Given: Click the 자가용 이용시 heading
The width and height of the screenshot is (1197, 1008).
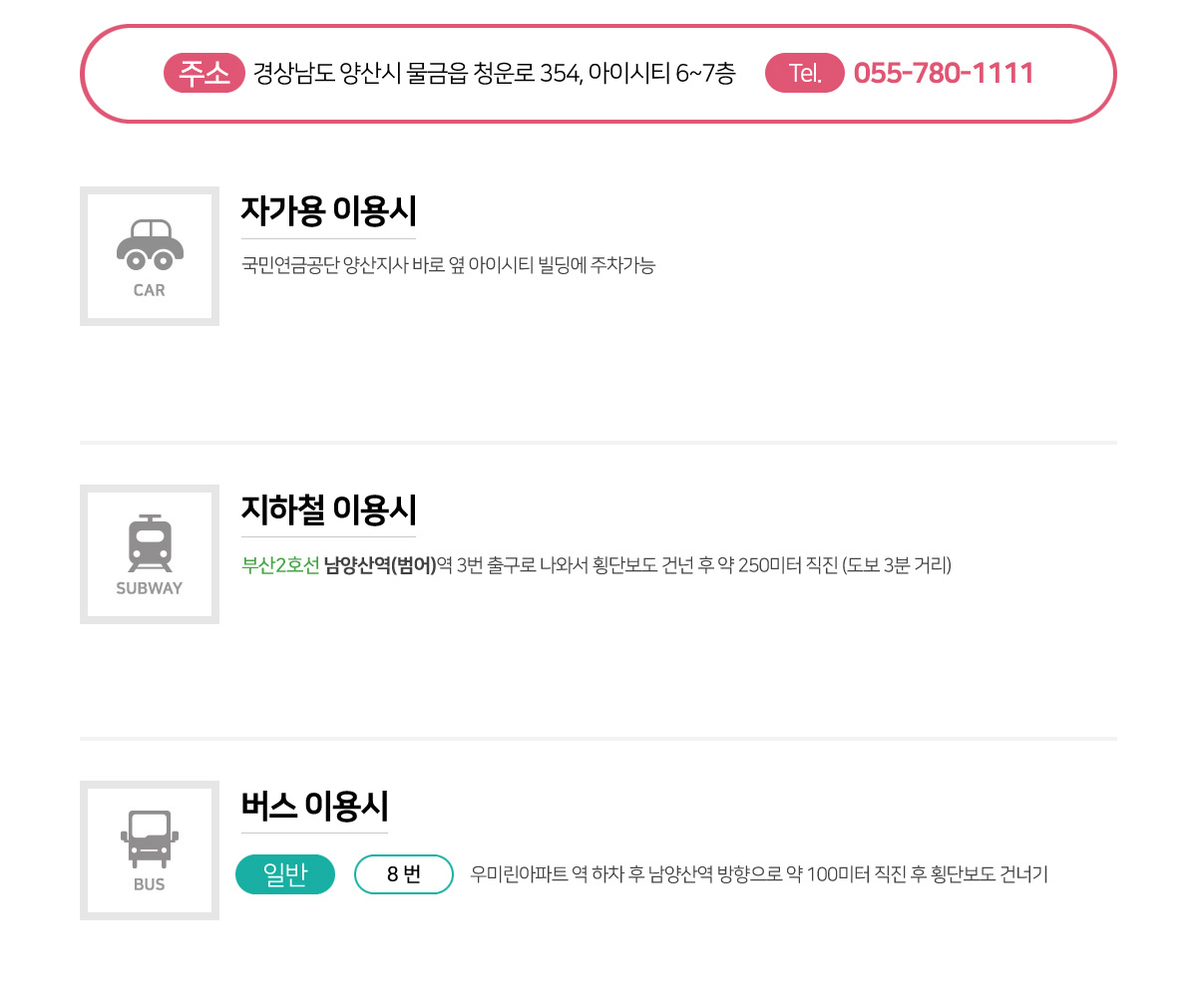Looking at the screenshot, I should [328, 210].
